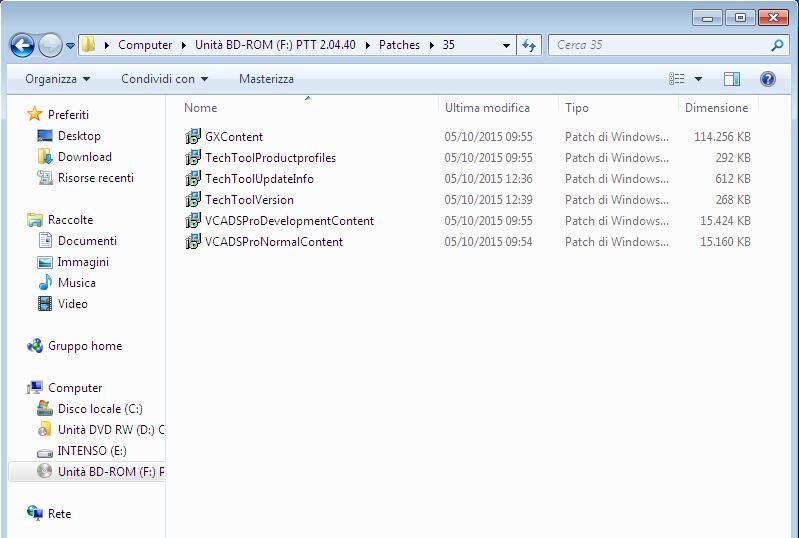Viewport: 799px width, 538px height.
Task: Click the Patches breadcrumb segment
Action: (x=399, y=45)
